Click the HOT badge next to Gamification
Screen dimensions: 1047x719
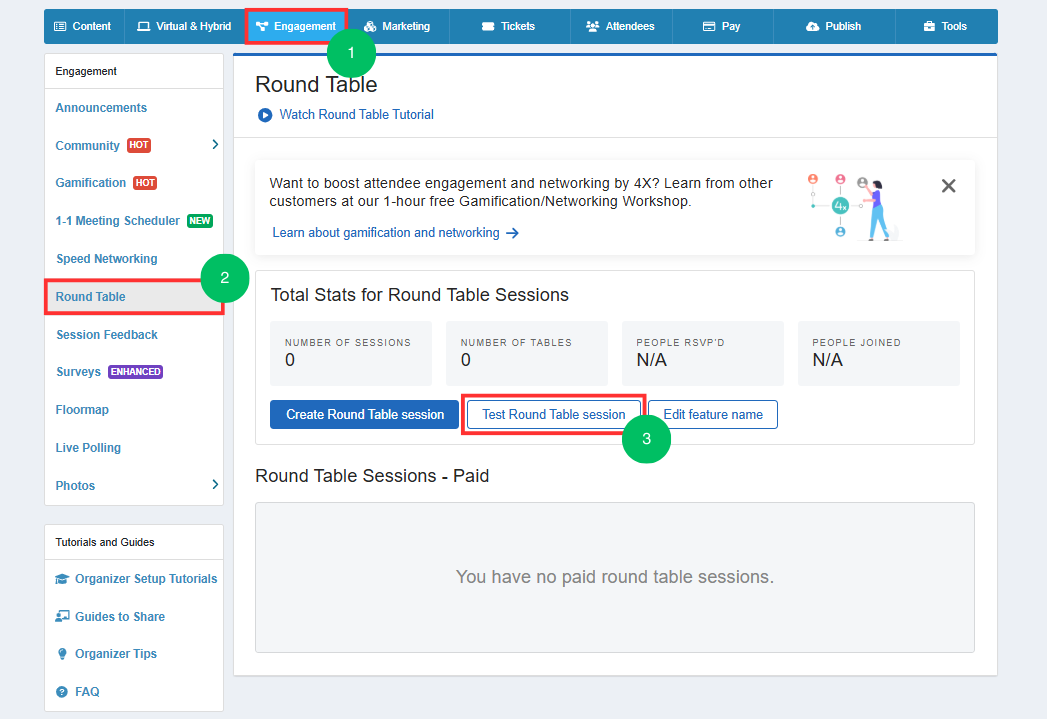145,183
